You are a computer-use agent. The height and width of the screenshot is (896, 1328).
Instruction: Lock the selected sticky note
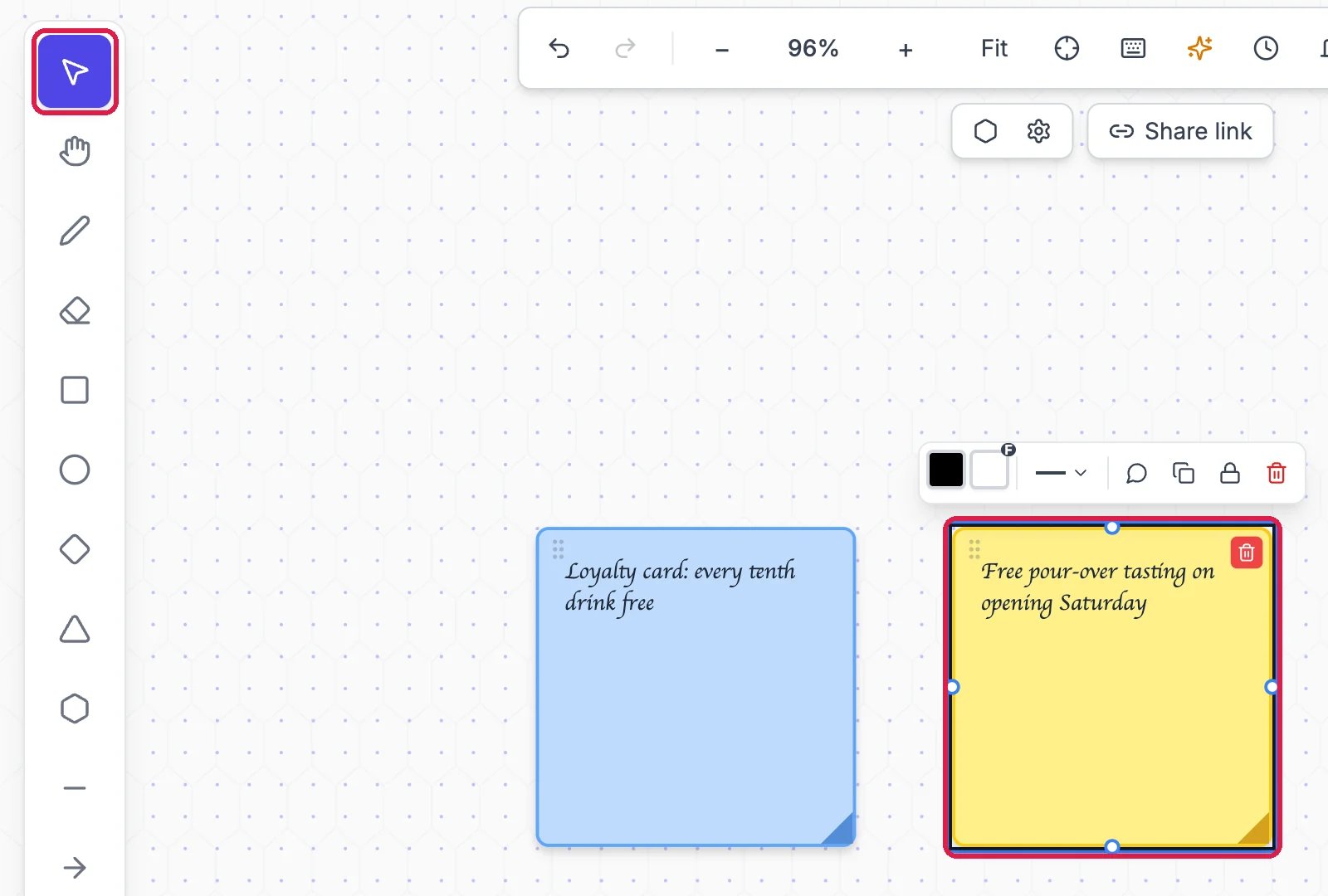(1230, 473)
